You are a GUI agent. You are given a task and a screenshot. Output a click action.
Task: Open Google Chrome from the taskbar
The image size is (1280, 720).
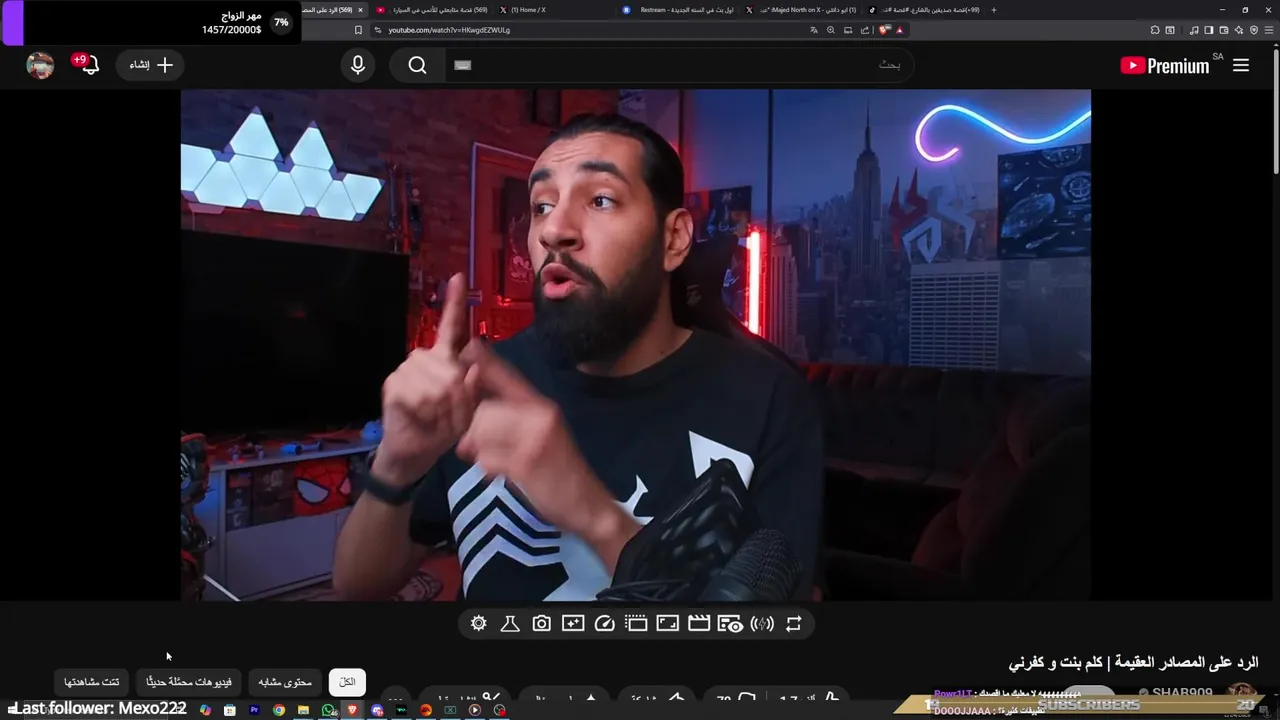tap(279, 710)
